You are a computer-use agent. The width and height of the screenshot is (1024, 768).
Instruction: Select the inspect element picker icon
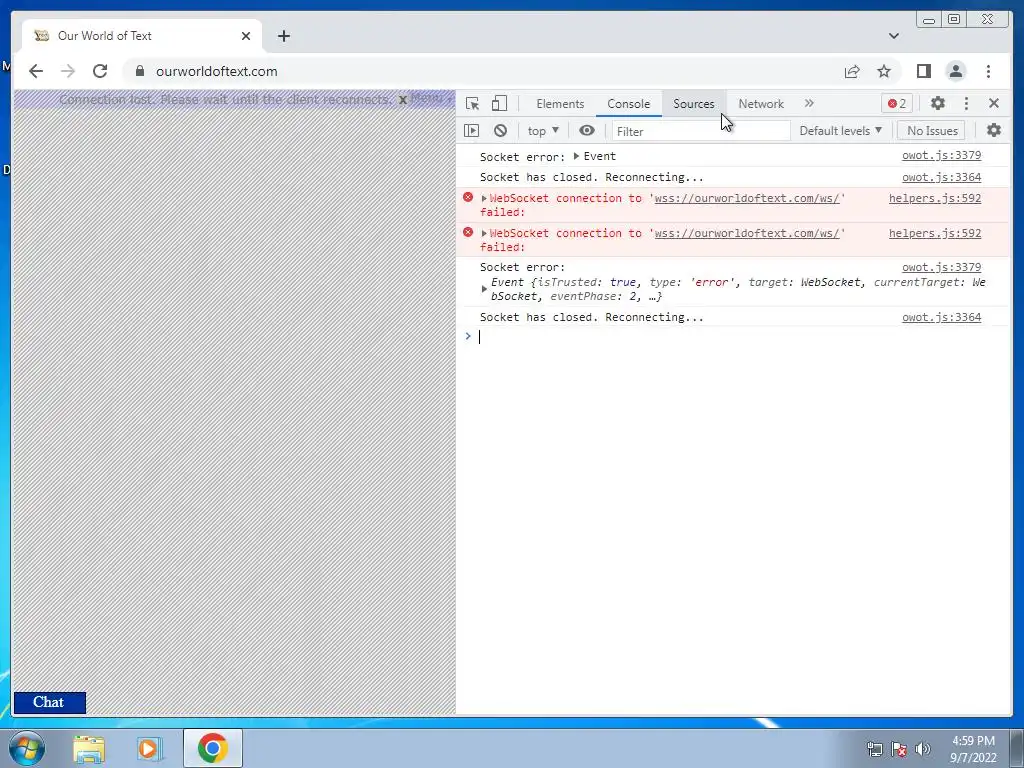(472, 103)
